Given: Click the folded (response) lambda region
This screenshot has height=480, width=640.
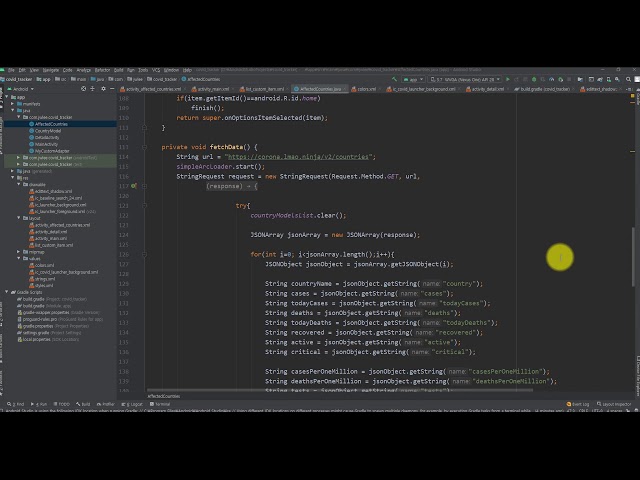Looking at the screenshot, I should [x=232, y=186].
